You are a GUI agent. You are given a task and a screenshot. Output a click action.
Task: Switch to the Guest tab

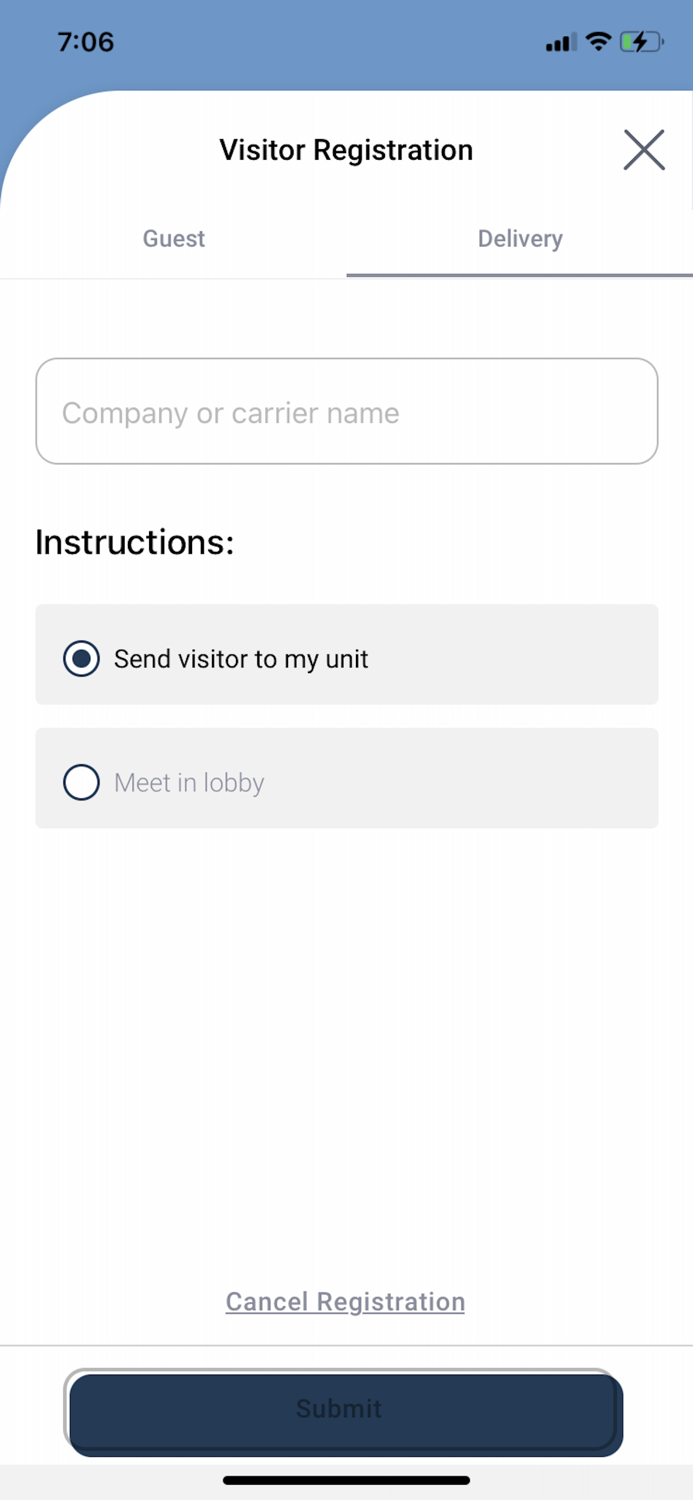pyautogui.click(x=174, y=238)
